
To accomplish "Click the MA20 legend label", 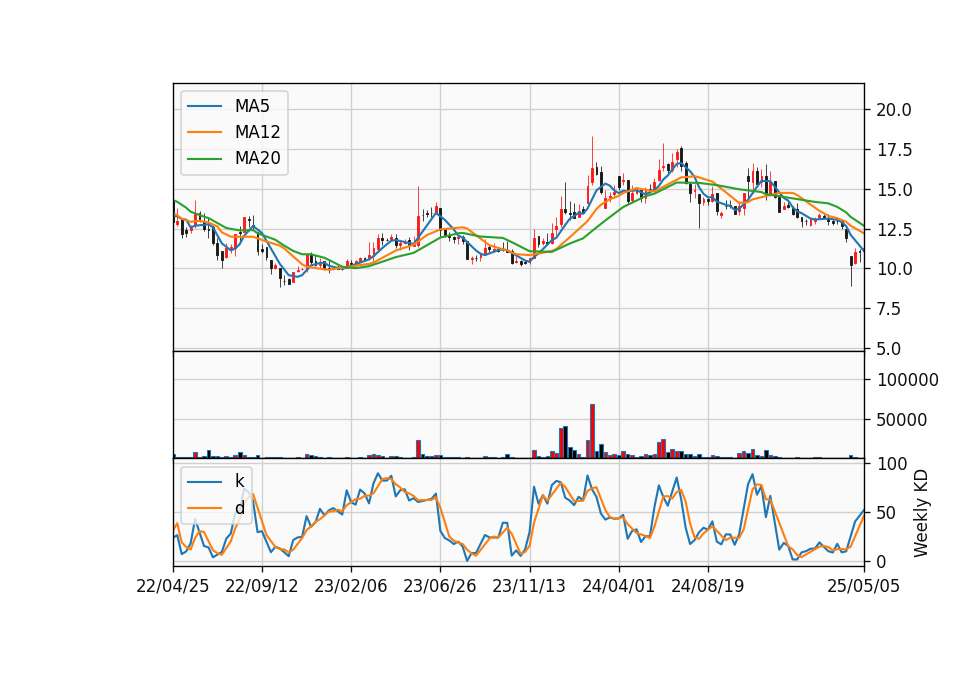I will 257,158.
